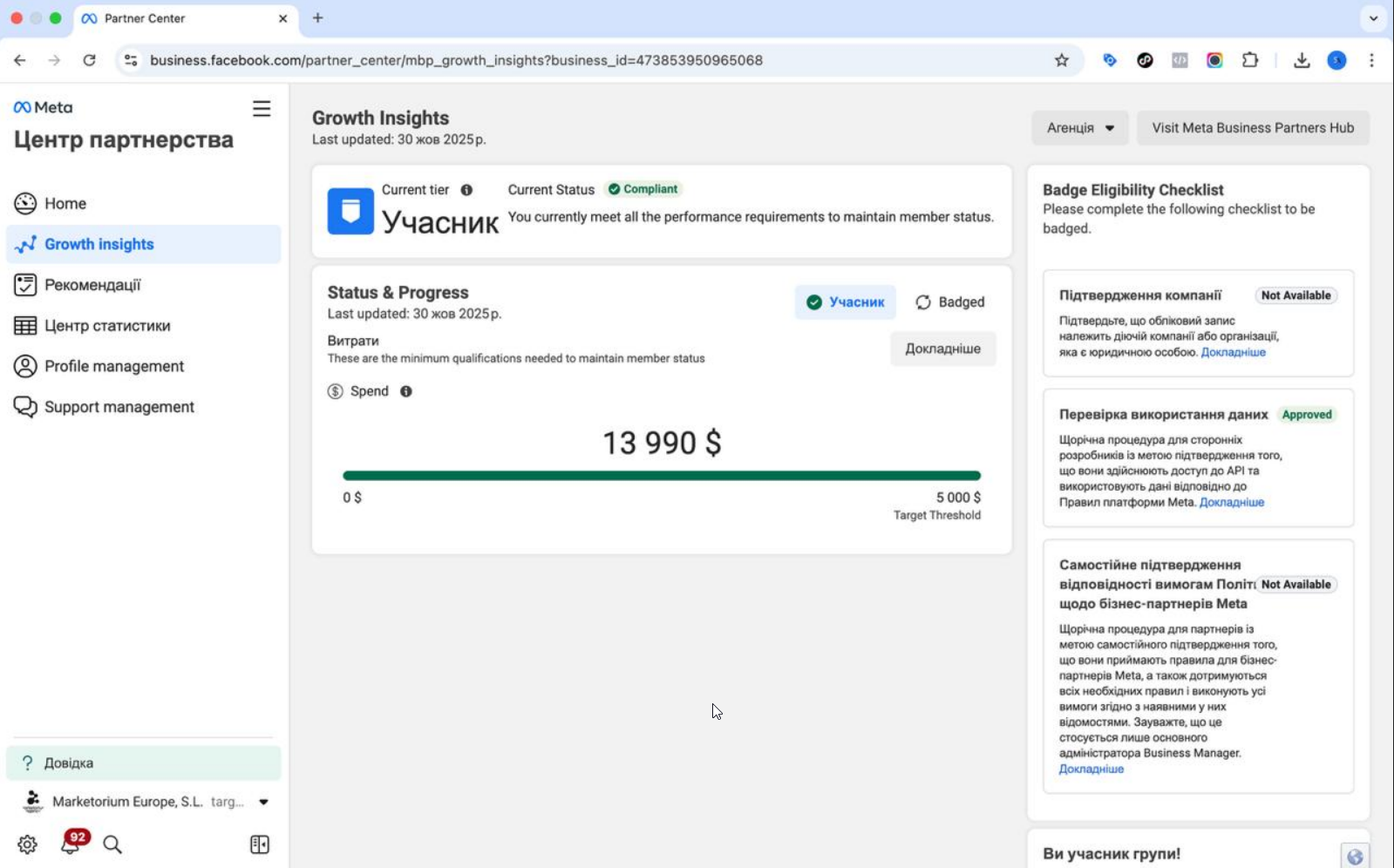Click the Current tier info icon
The height and width of the screenshot is (868, 1394).
pyautogui.click(x=466, y=190)
